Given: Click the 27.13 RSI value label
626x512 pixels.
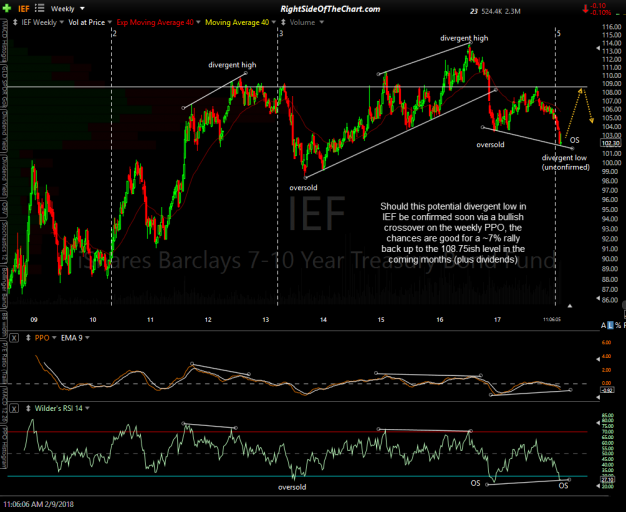Looking at the screenshot, I should pyautogui.click(x=608, y=479).
